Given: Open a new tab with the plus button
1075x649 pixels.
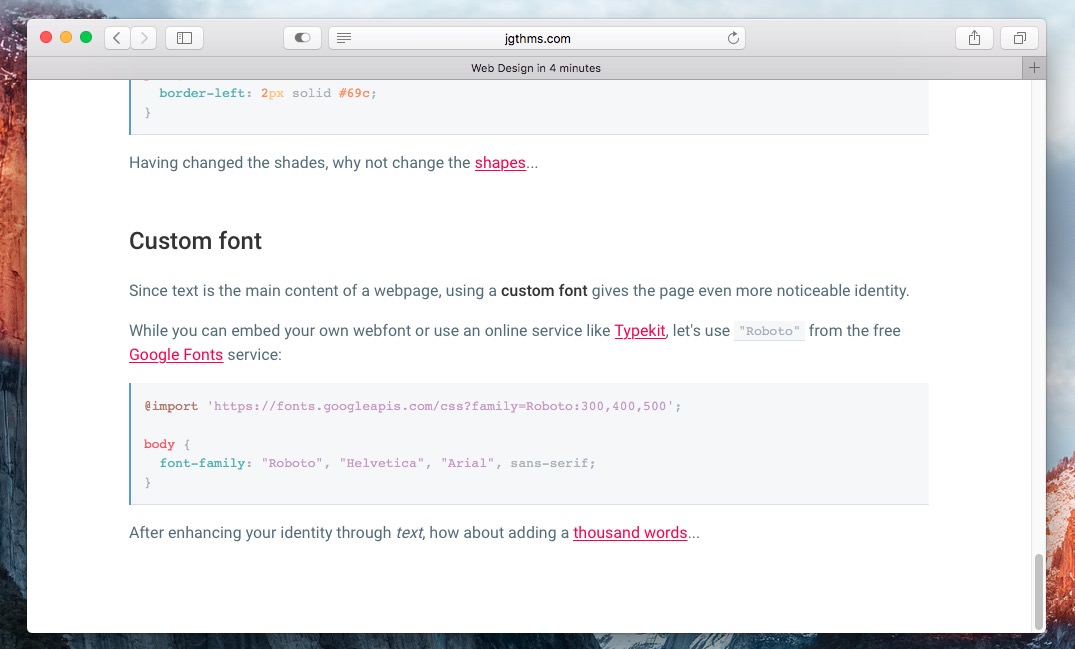Looking at the screenshot, I should click(1034, 68).
